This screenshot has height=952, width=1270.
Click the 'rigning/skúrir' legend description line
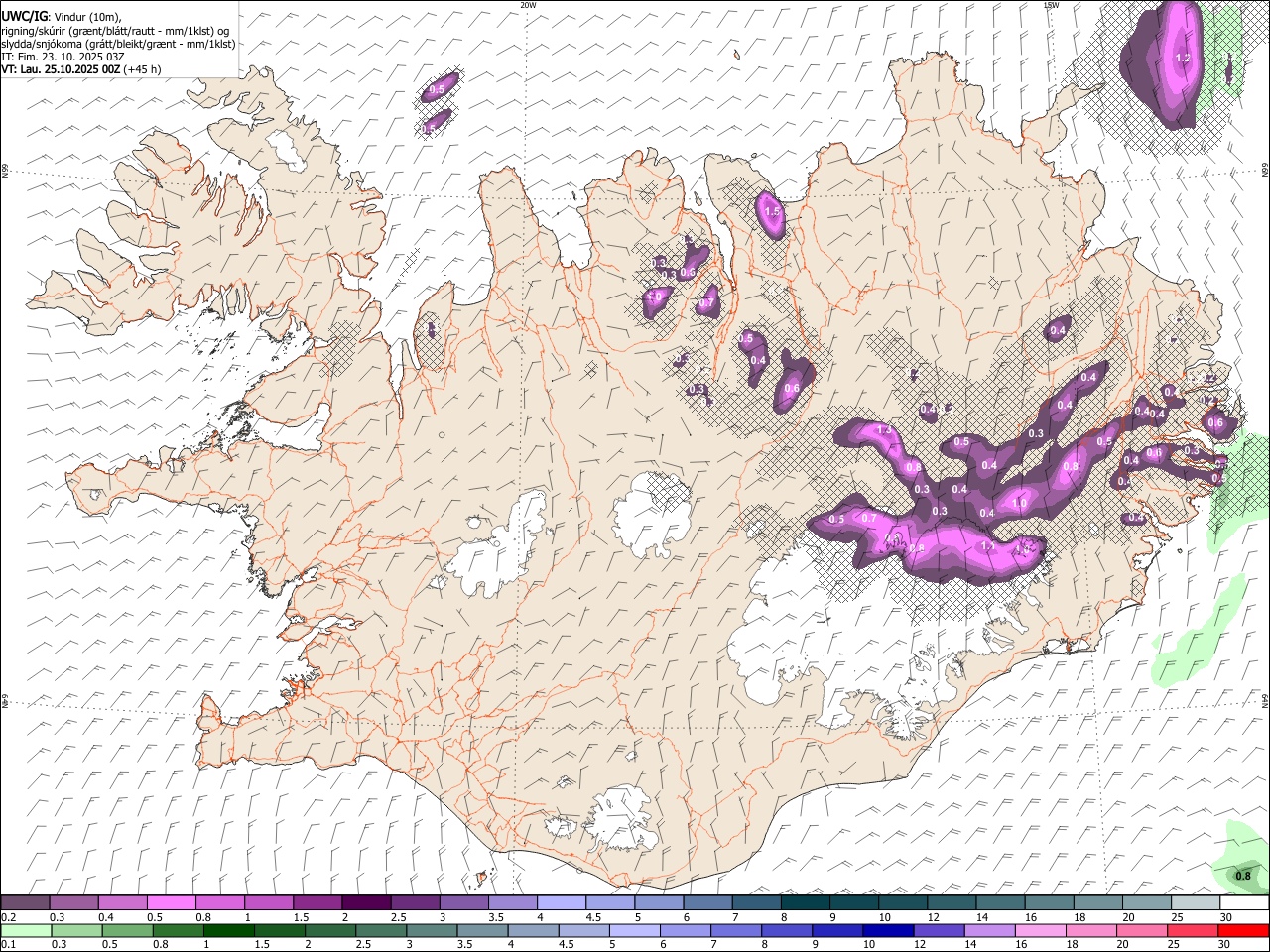(x=115, y=30)
